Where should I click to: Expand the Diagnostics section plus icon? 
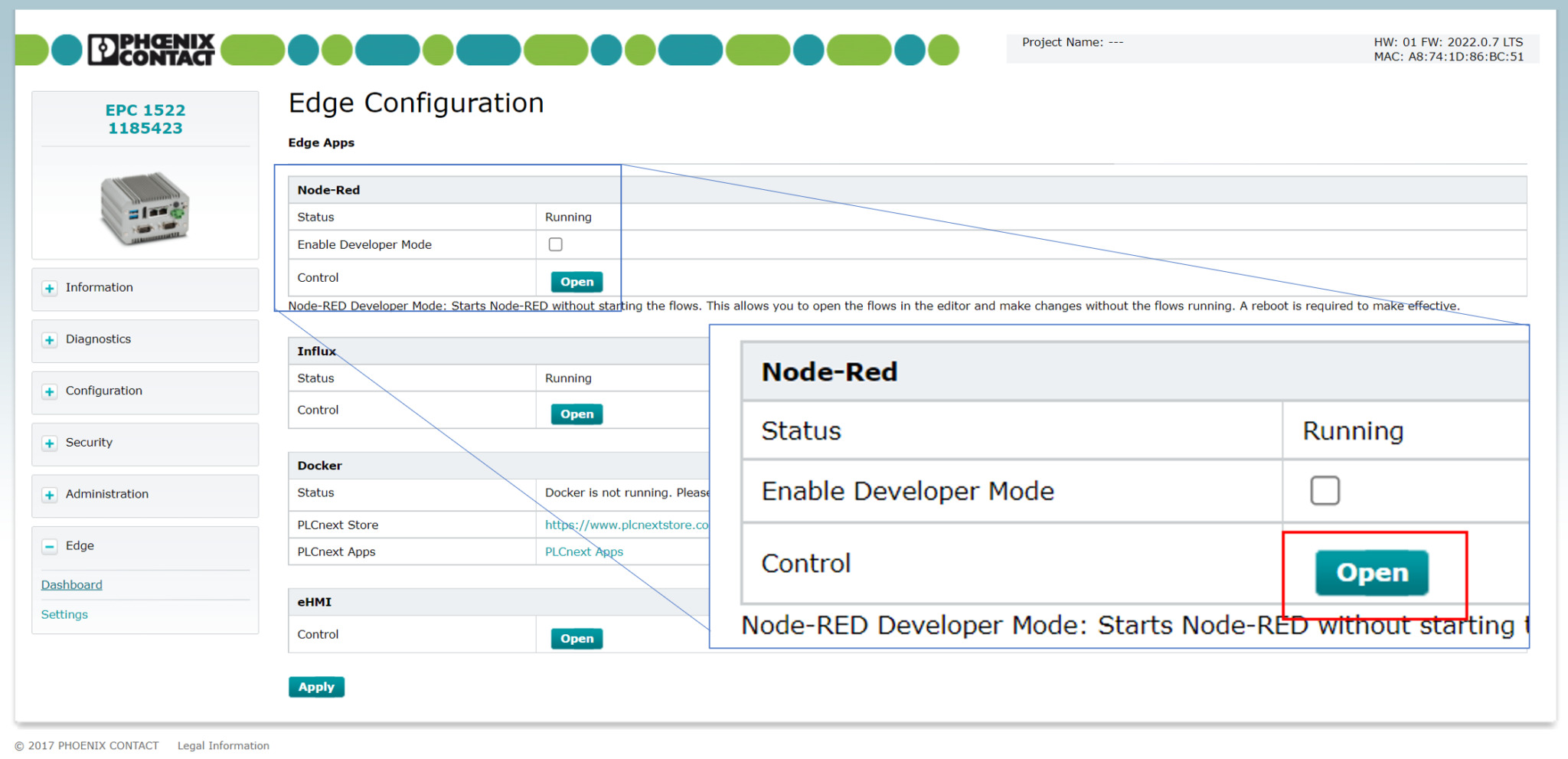(x=50, y=340)
